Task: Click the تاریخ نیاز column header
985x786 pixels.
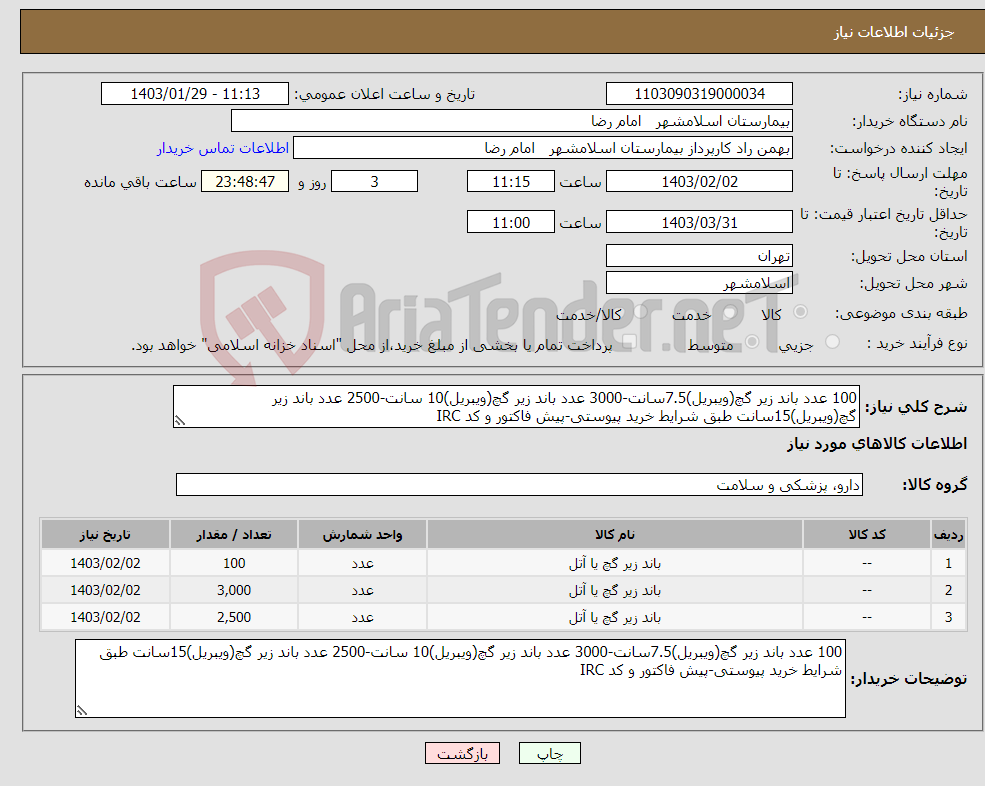Action: pos(106,534)
